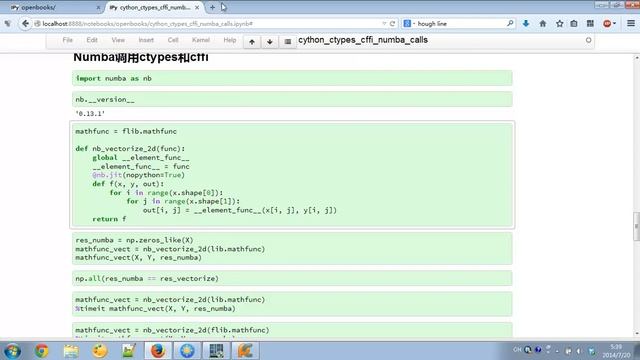640x360 pixels.
Task: Go back using the browser back arrow
Action: [25, 24]
